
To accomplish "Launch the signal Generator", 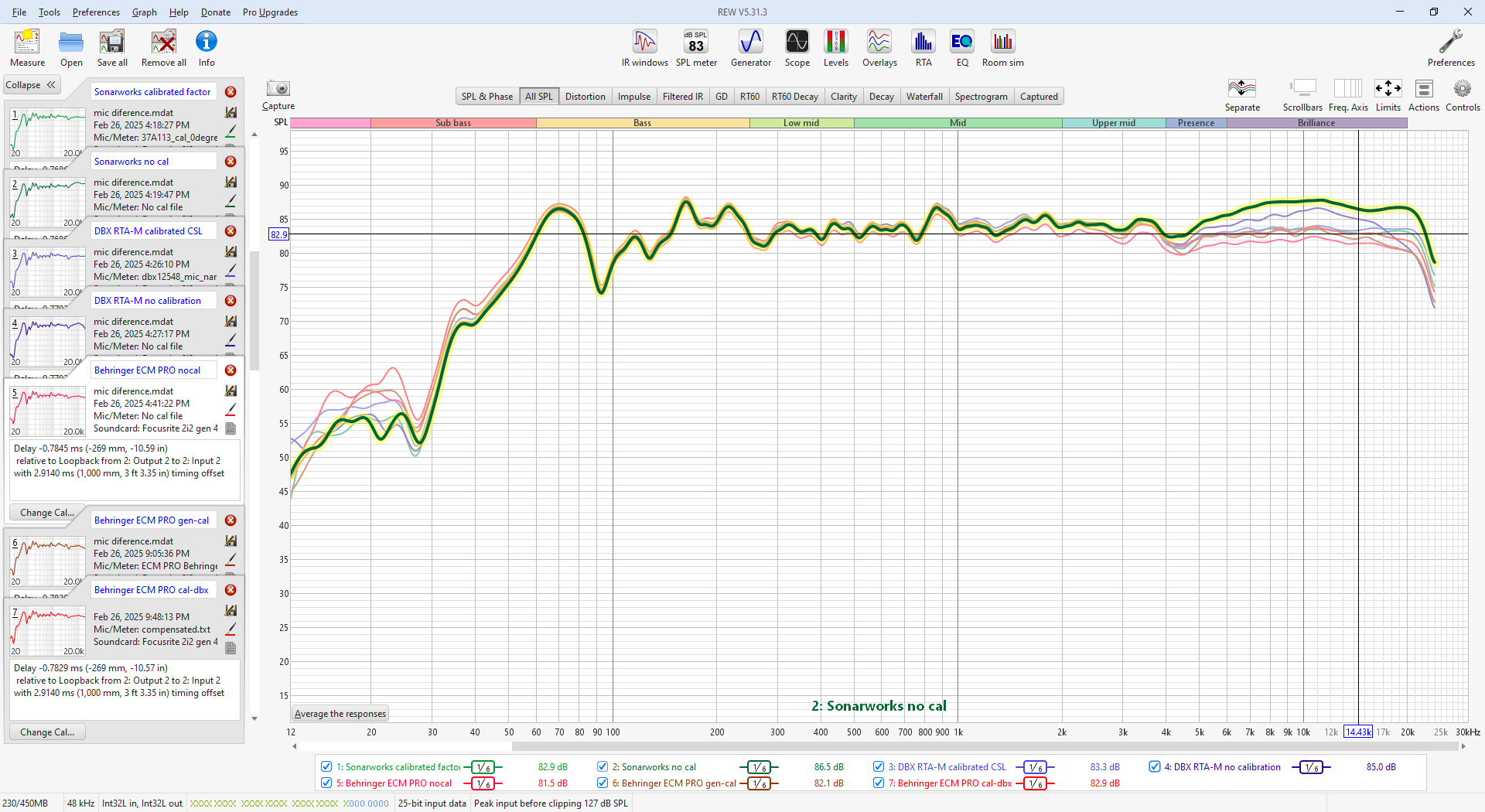I will pyautogui.click(x=751, y=48).
